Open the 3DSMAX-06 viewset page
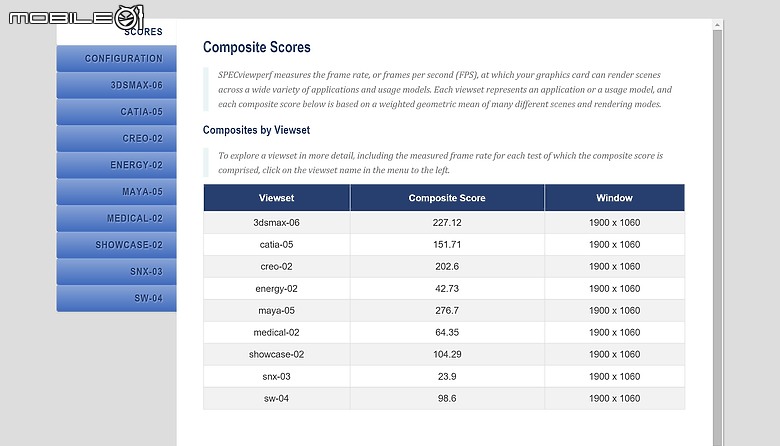Image resolution: width=780 pixels, height=446 pixels. click(x=116, y=85)
